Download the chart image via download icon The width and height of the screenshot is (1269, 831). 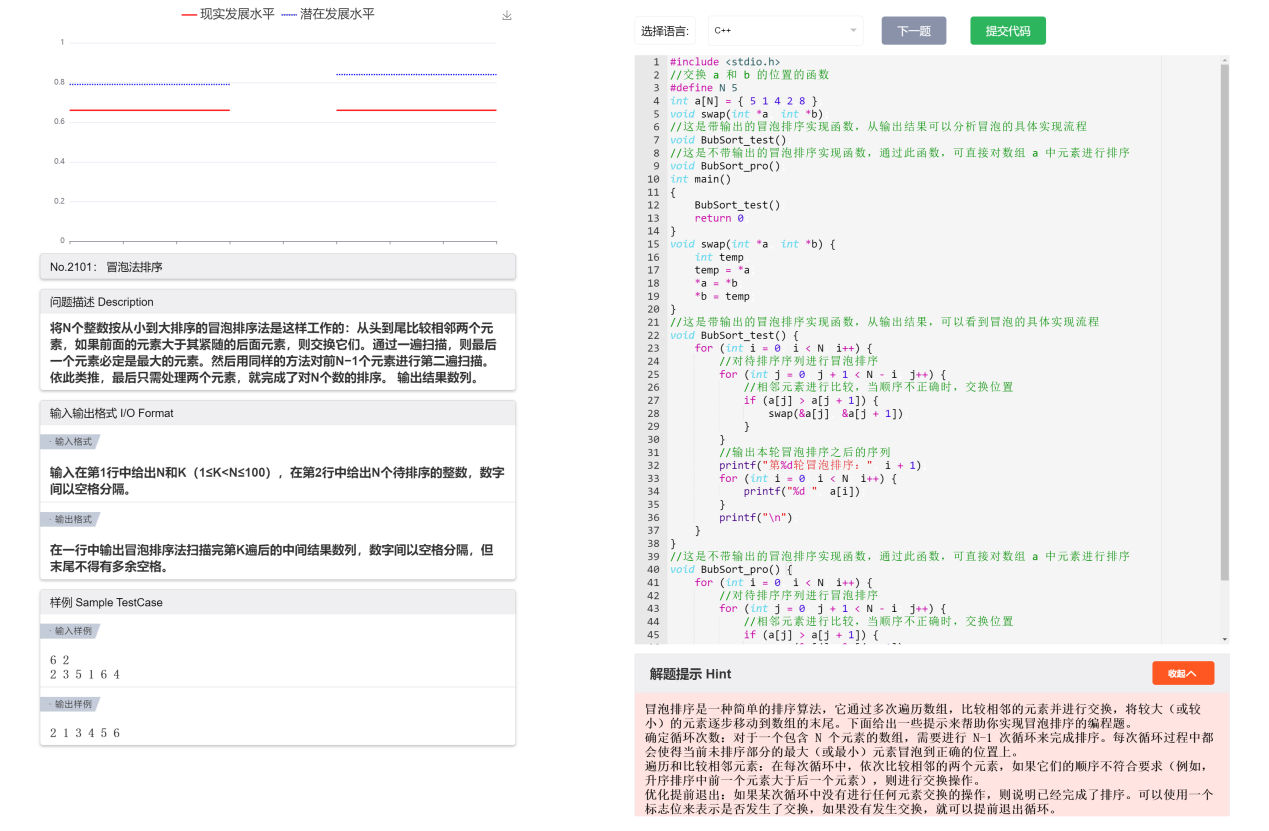coord(507,16)
